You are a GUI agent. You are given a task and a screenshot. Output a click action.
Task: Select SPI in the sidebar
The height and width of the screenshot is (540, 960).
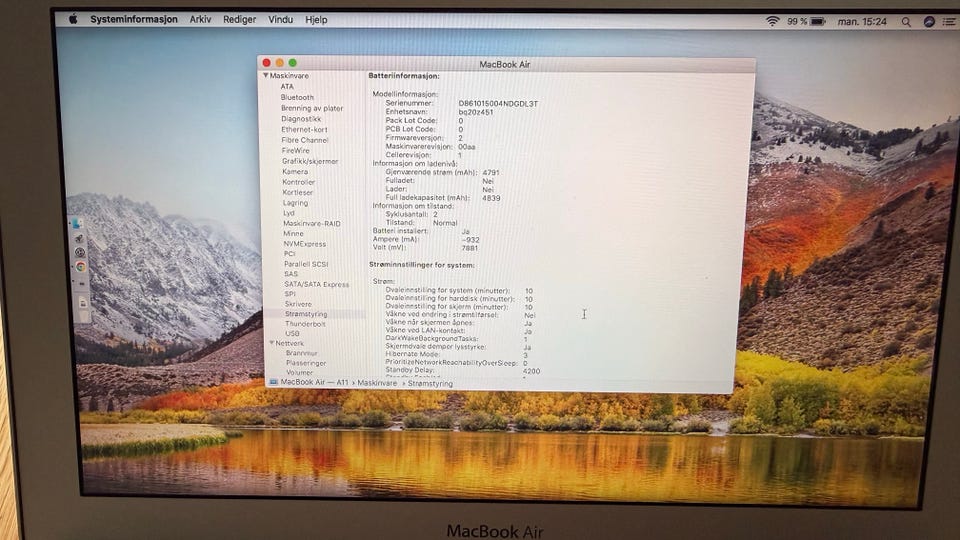click(x=290, y=294)
